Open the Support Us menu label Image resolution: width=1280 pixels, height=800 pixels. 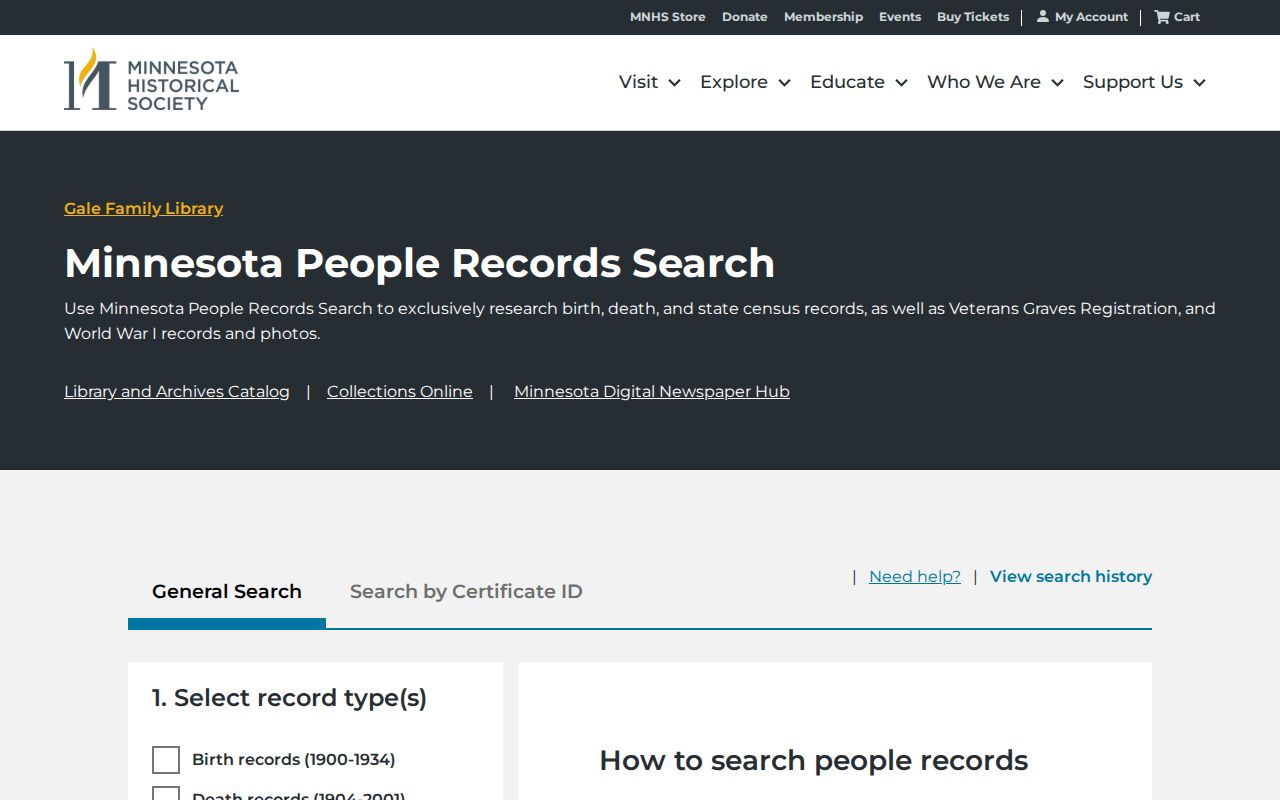(x=1133, y=82)
